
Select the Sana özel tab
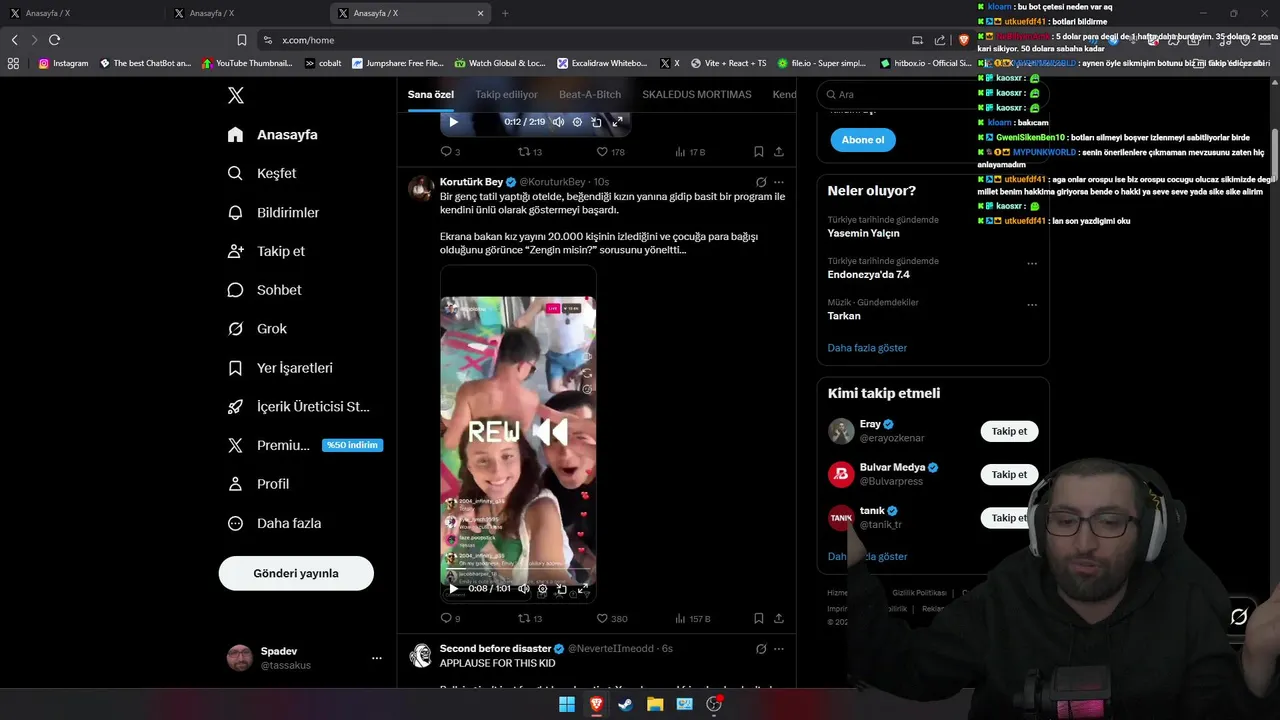pos(431,94)
